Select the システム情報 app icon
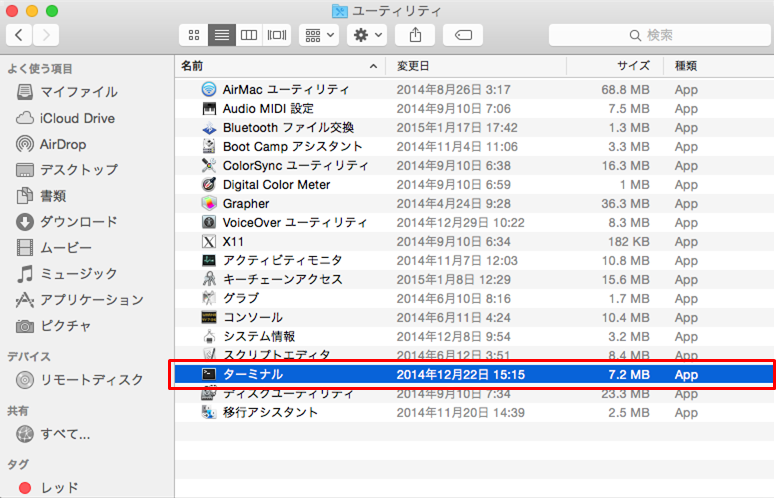The width and height of the screenshot is (776, 498). pyautogui.click(x=209, y=336)
